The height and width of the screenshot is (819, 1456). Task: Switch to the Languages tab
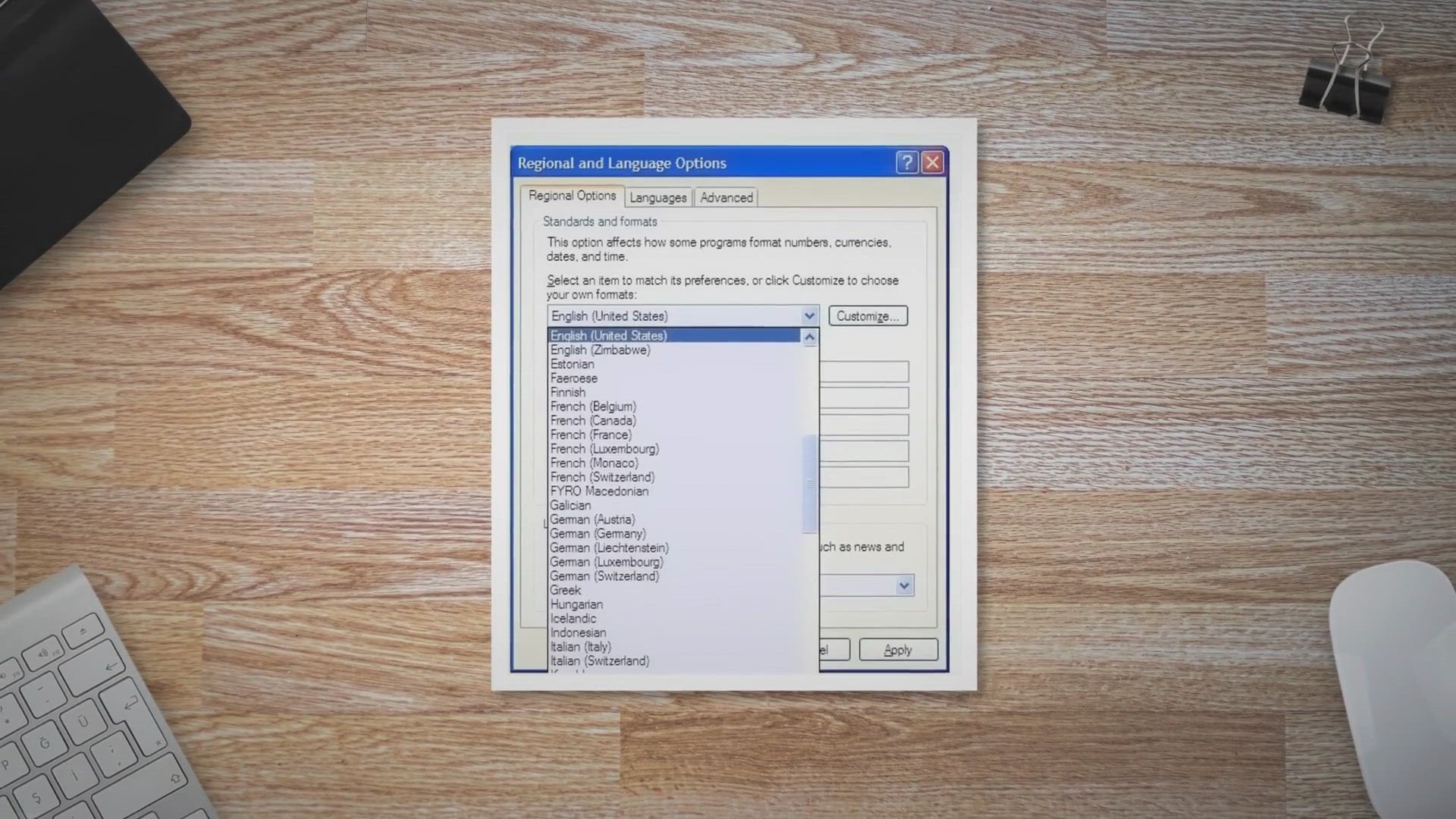click(x=657, y=197)
